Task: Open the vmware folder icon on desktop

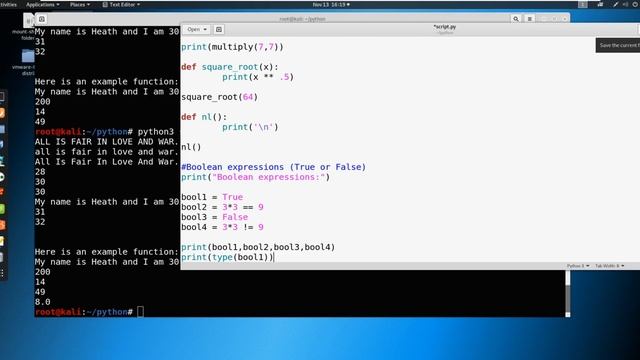Action: click(x=28, y=56)
